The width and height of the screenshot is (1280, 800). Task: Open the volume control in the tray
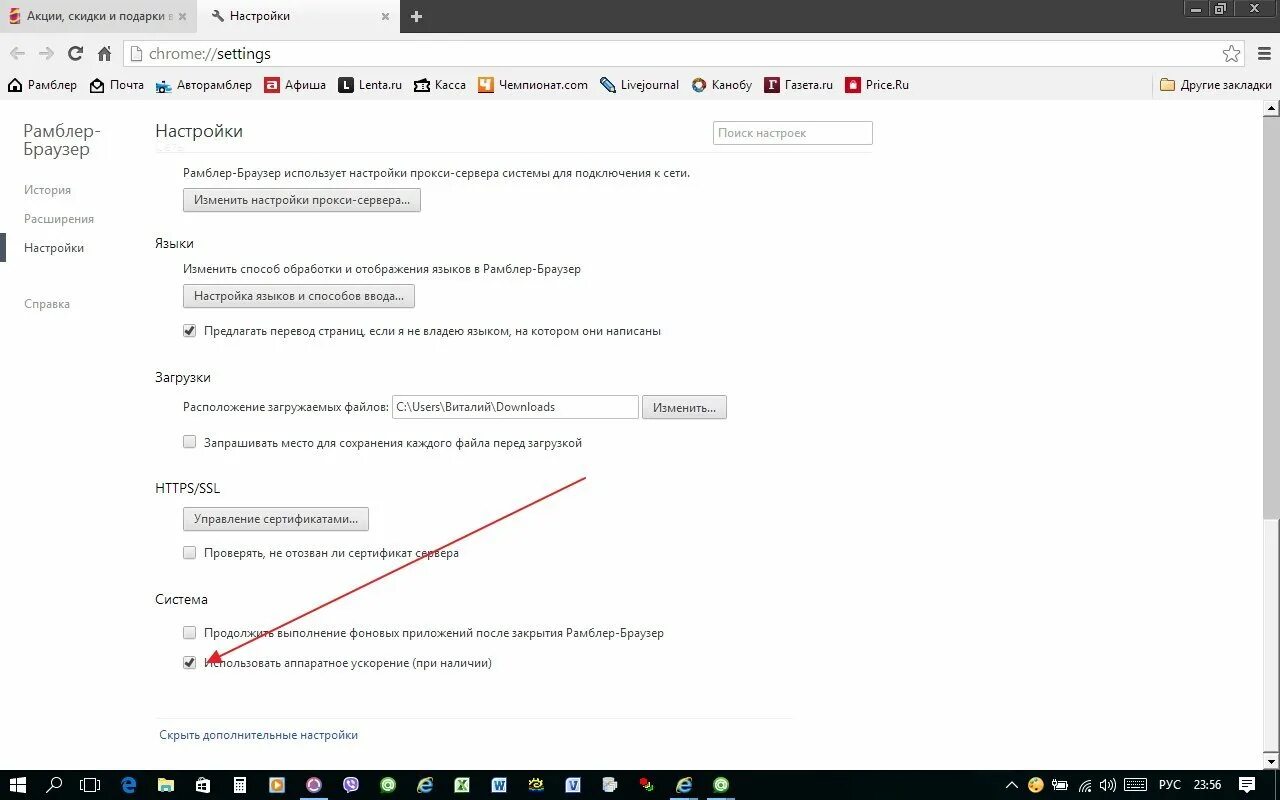tap(1108, 785)
